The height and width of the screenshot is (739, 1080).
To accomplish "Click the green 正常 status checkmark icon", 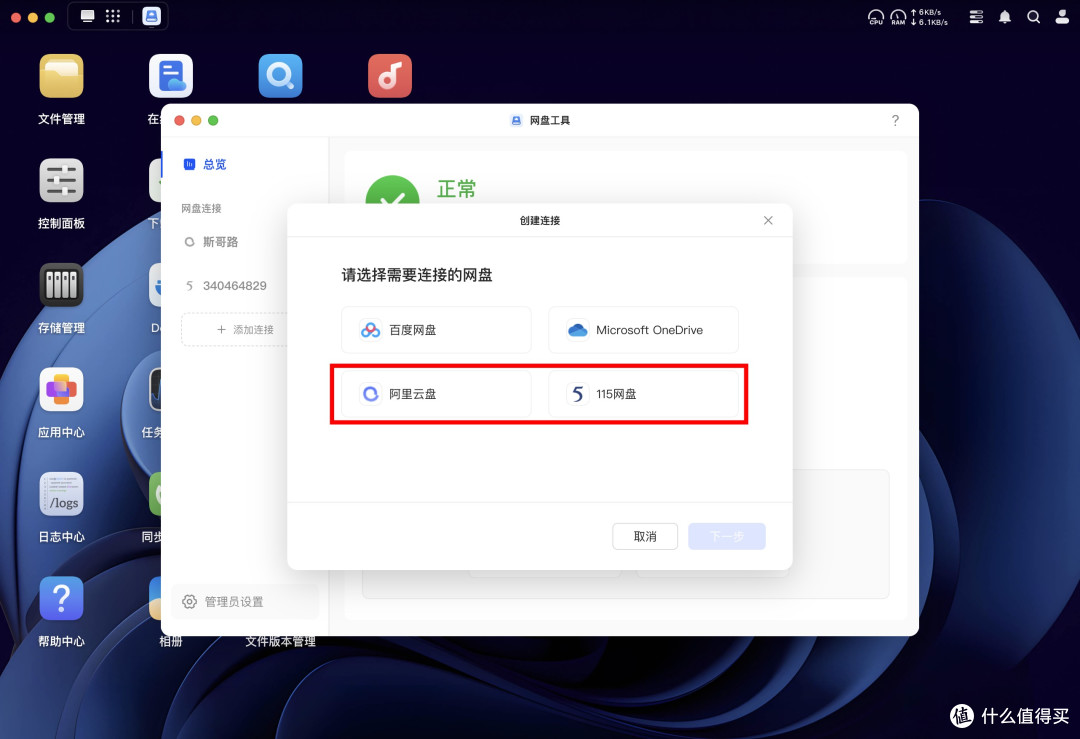I will pyautogui.click(x=392, y=190).
